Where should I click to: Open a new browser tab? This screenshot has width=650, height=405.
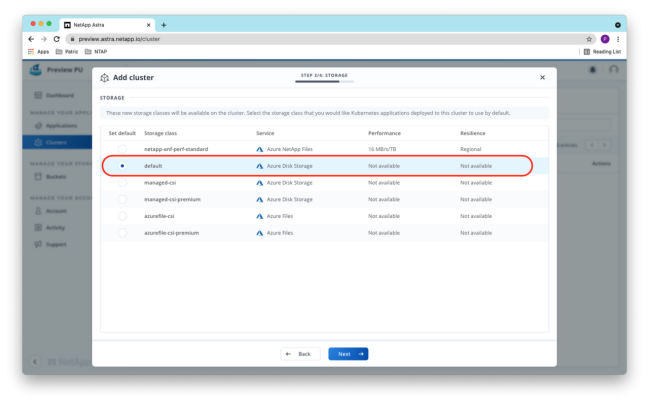163,24
